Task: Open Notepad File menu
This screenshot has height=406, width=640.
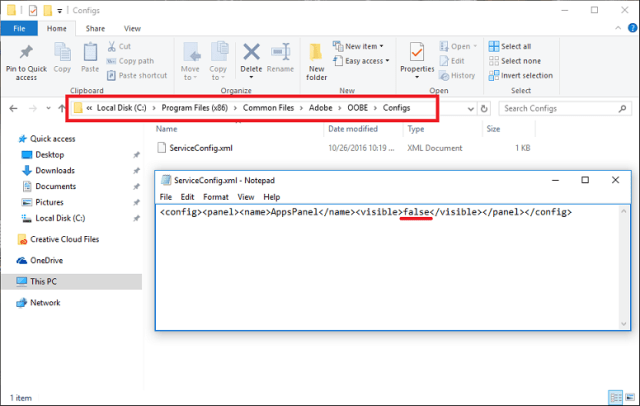Action: (x=166, y=197)
